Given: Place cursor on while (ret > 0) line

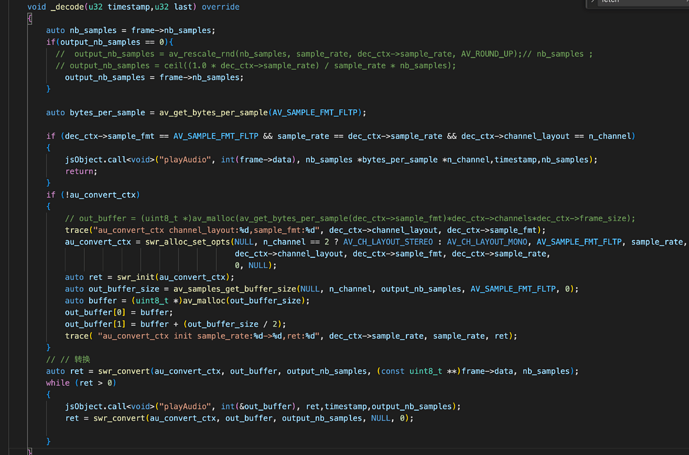Looking at the screenshot, I should [x=81, y=383].
